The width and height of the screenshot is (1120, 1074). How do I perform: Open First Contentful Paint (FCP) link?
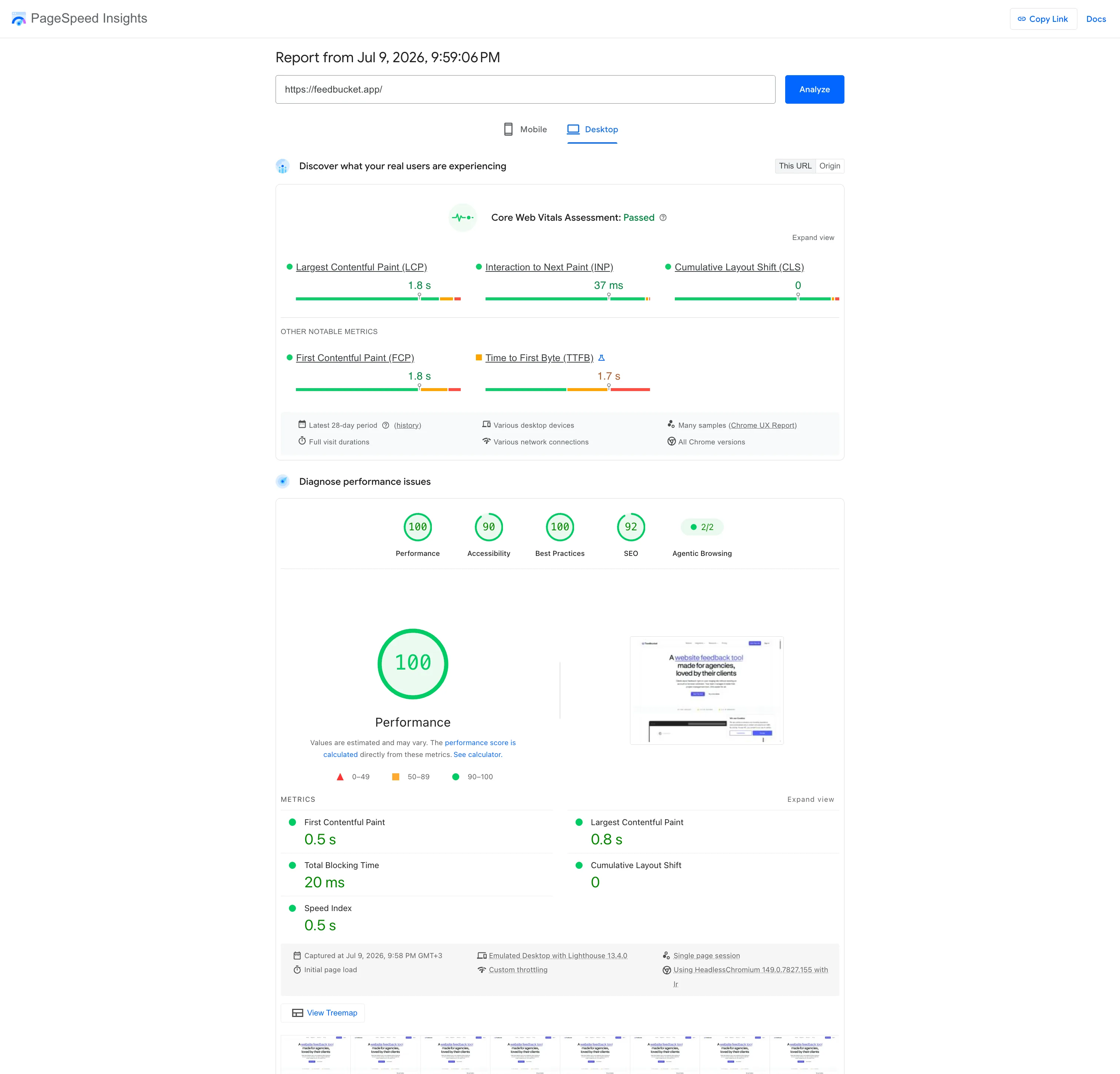pyautogui.click(x=355, y=358)
